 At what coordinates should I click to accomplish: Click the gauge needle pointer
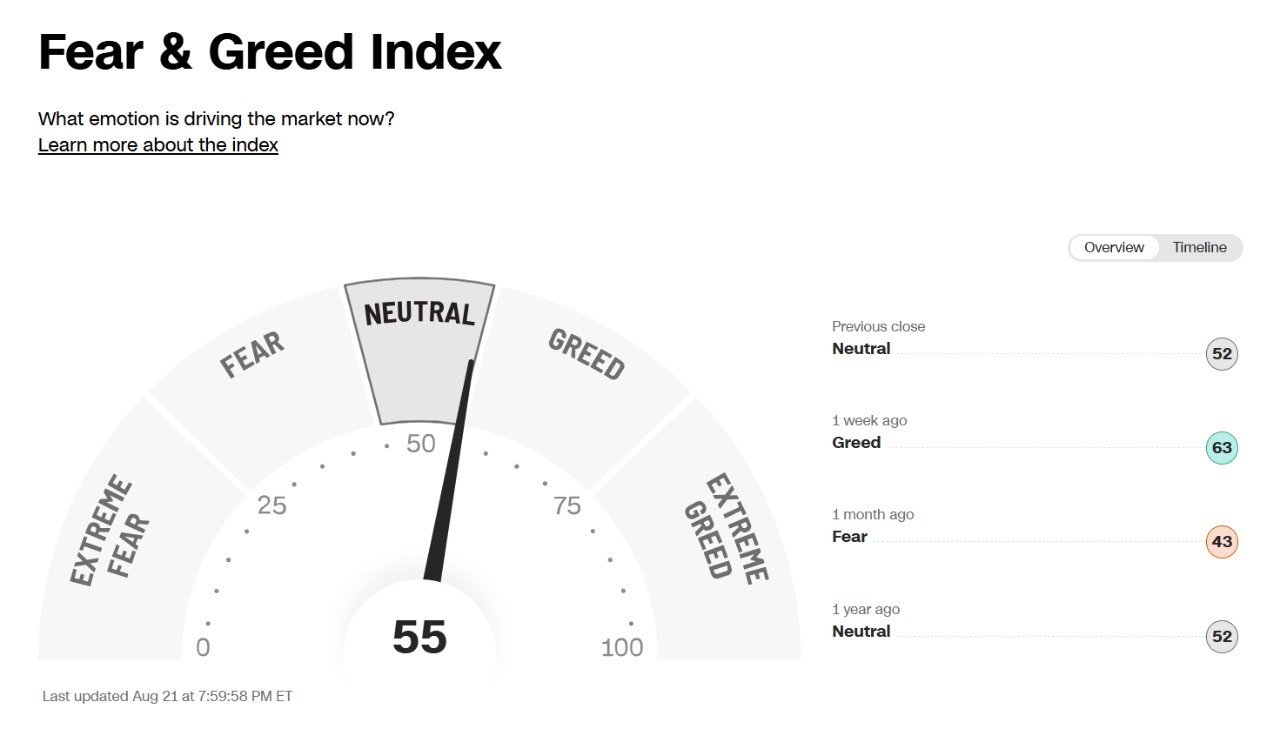pos(451,470)
